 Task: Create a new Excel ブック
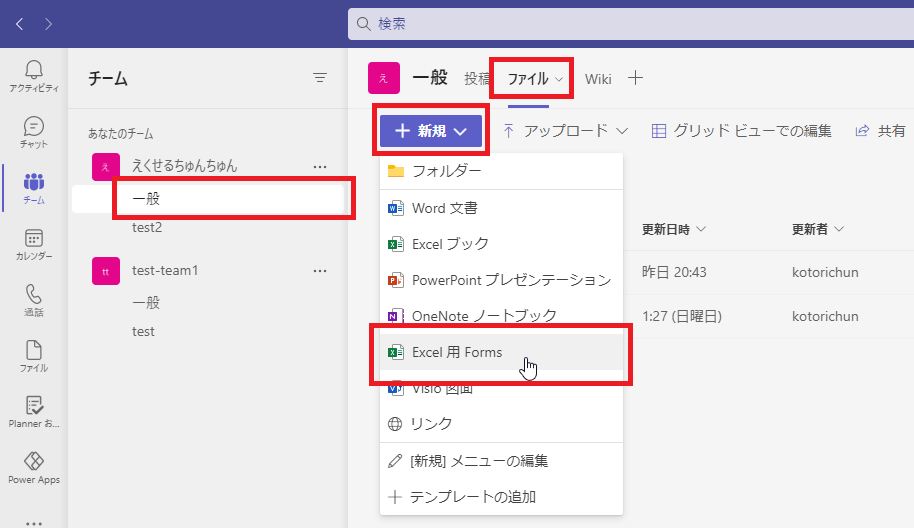coord(501,244)
